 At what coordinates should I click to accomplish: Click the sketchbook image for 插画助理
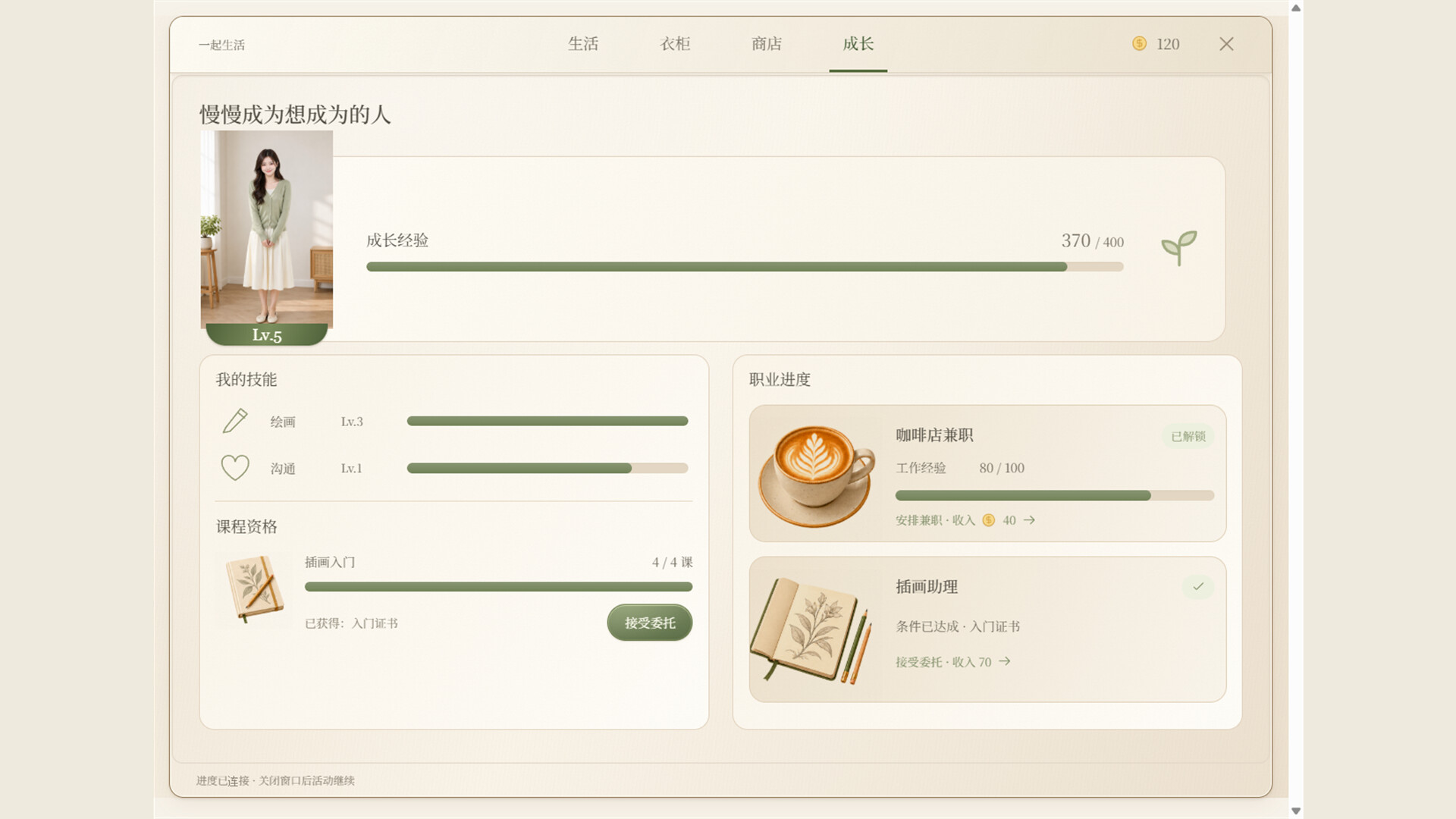[x=811, y=631]
